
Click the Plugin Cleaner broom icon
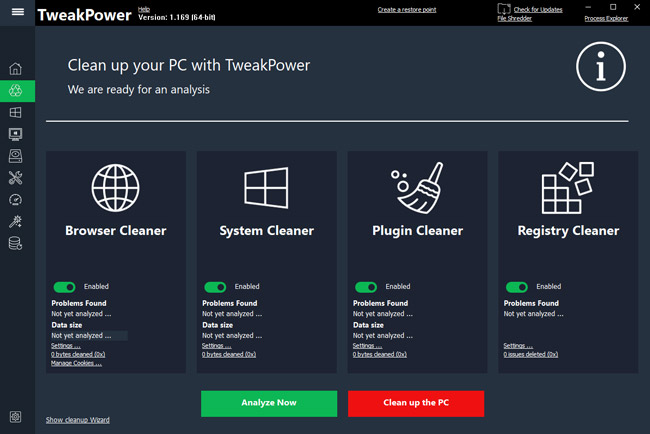(417, 188)
